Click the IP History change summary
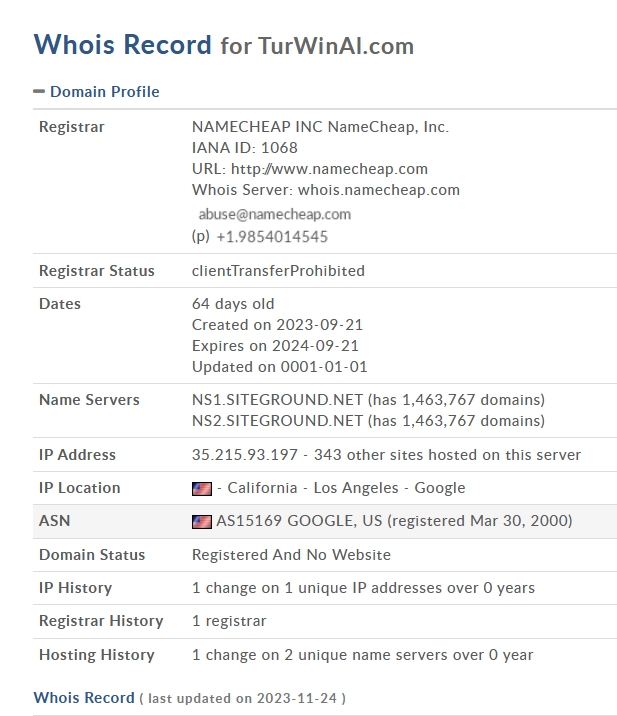This screenshot has width=617, height=716. point(363,588)
